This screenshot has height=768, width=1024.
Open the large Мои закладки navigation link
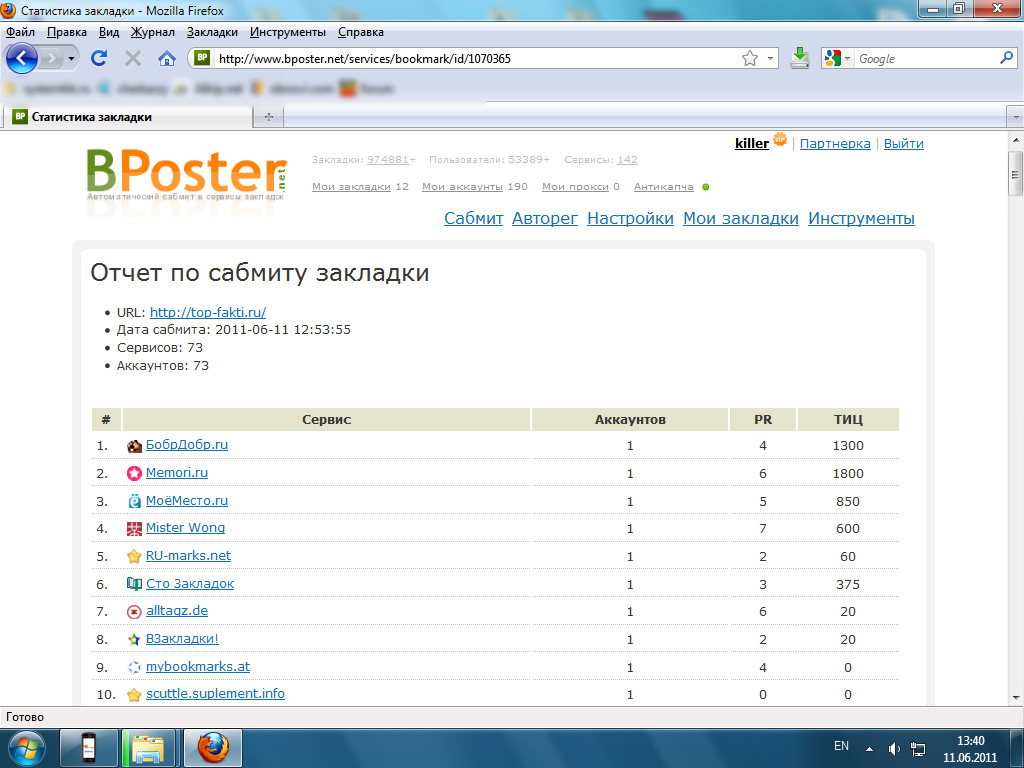[x=741, y=219]
